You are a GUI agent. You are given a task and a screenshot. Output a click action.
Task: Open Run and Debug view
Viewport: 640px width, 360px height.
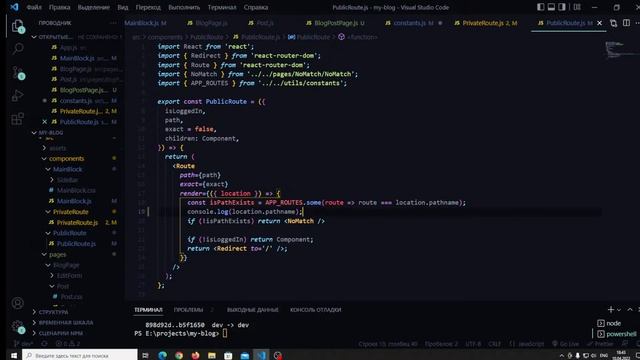click(x=17, y=96)
